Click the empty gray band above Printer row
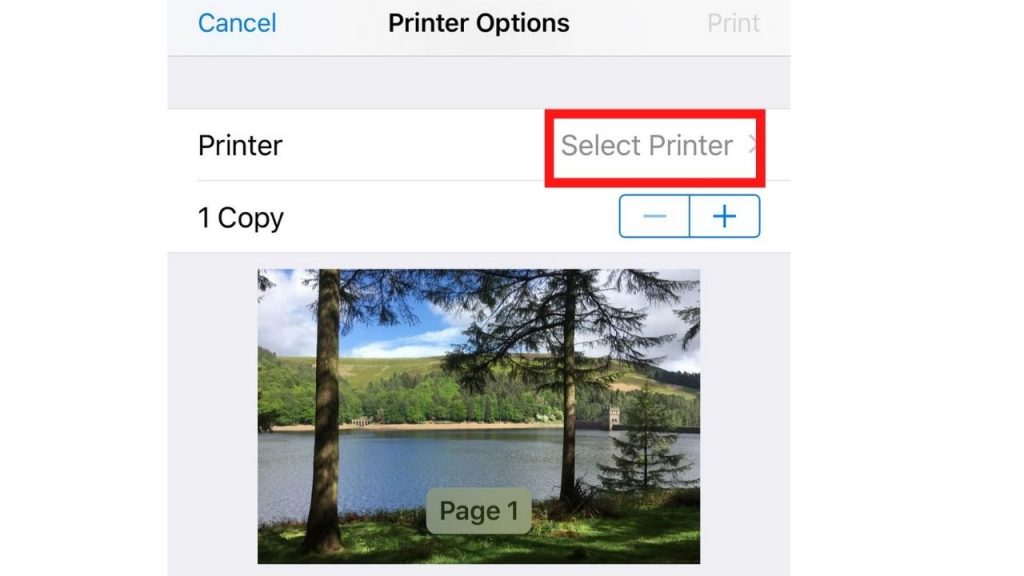Image resolution: width=1024 pixels, height=576 pixels. pos(479,82)
